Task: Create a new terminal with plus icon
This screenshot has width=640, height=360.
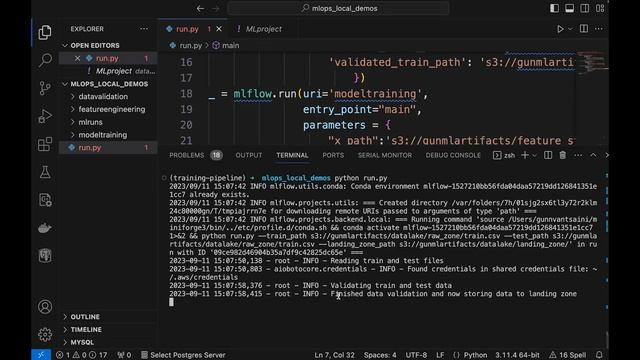Action: coord(525,155)
